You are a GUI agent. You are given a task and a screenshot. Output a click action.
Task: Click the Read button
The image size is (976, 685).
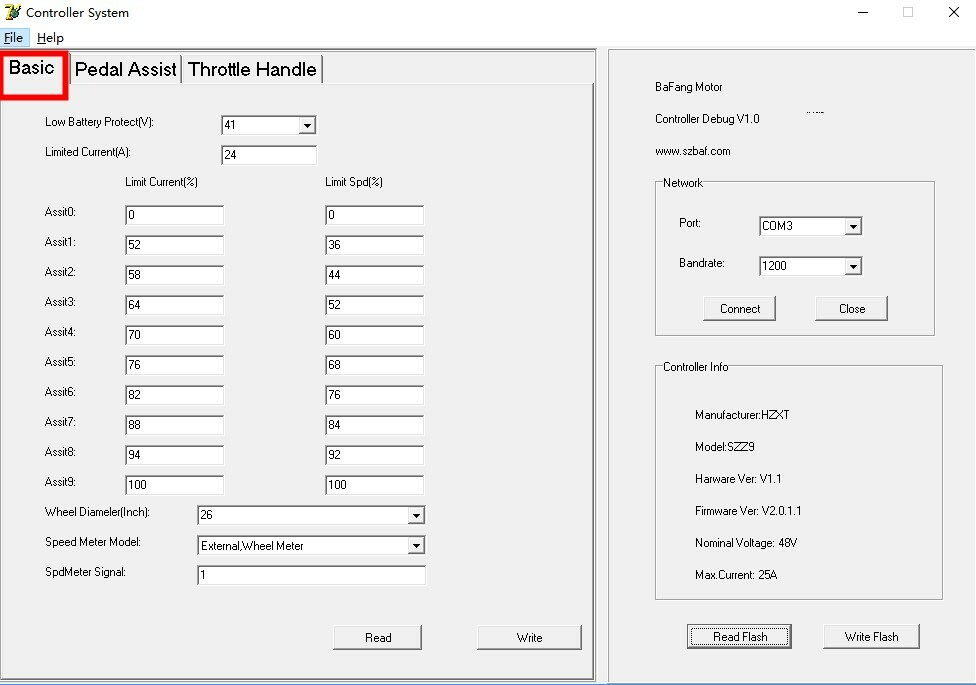click(378, 638)
